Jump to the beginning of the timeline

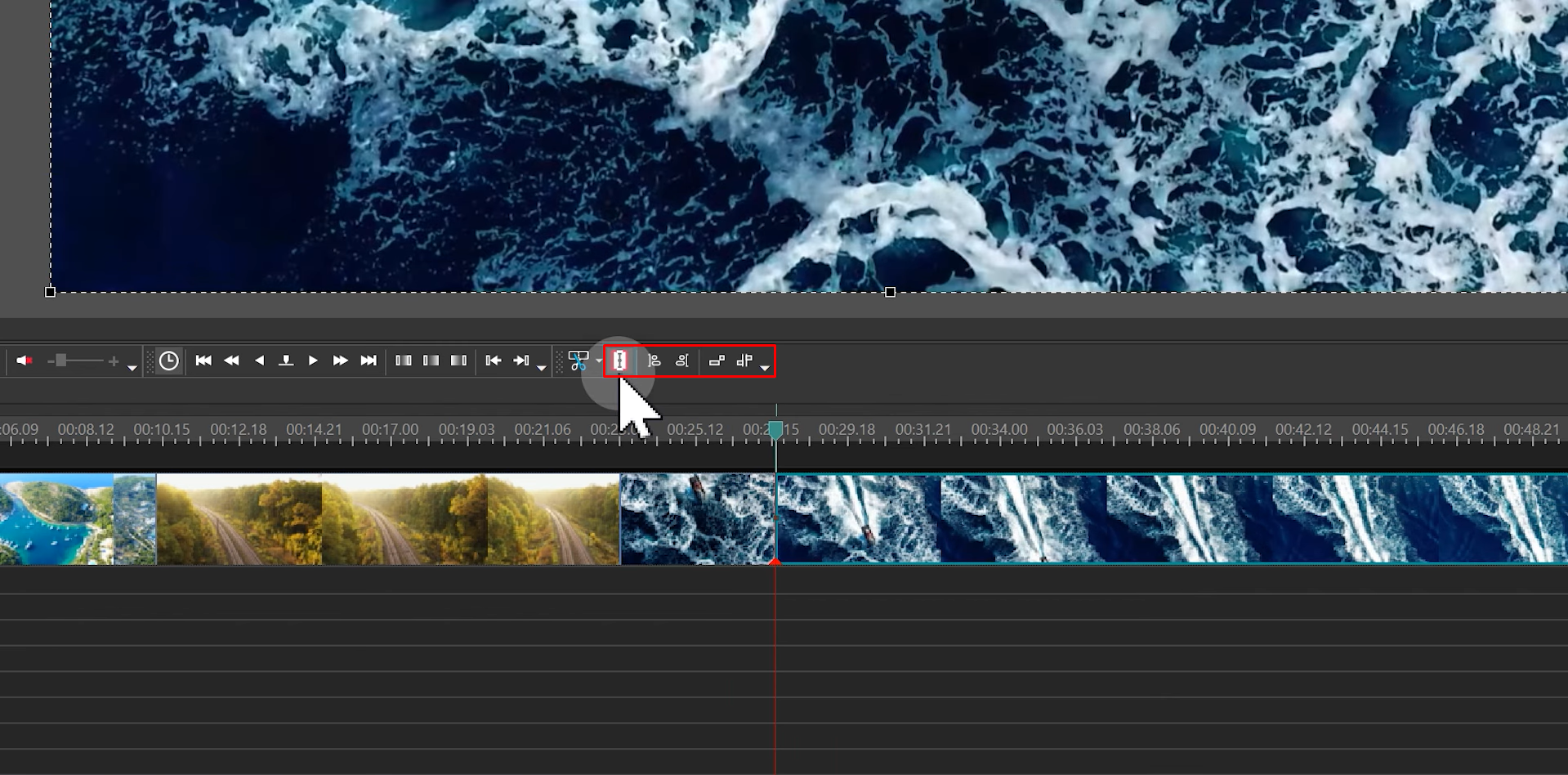point(203,360)
